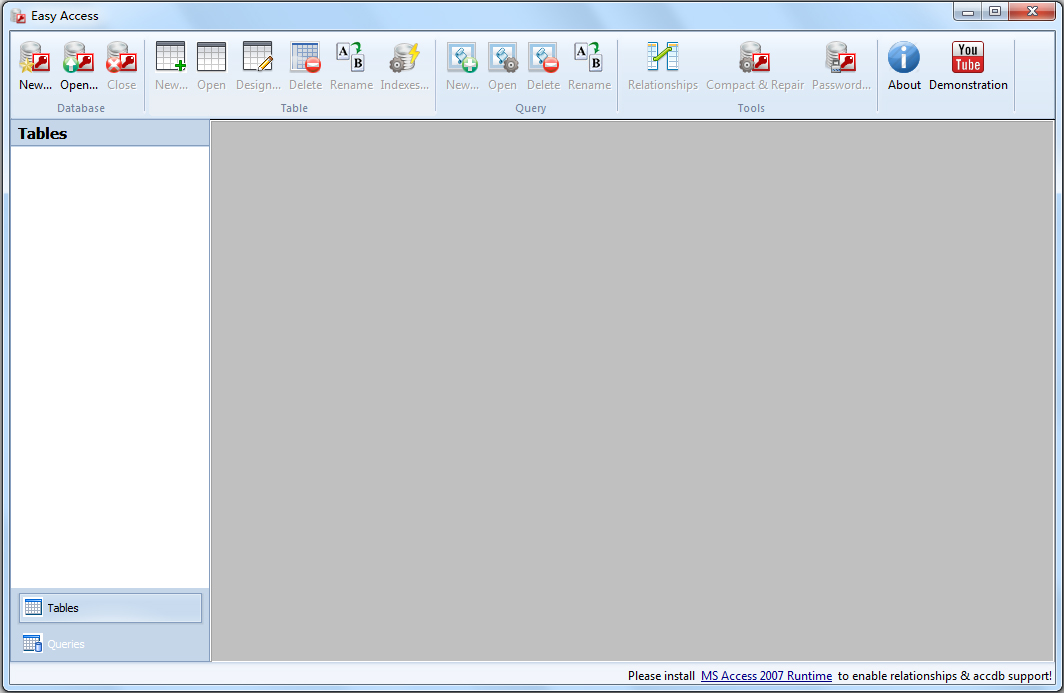Image resolution: width=1064 pixels, height=693 pixels.
Task: Follow MS Access 2007 Runtime link
Action: 766,676
